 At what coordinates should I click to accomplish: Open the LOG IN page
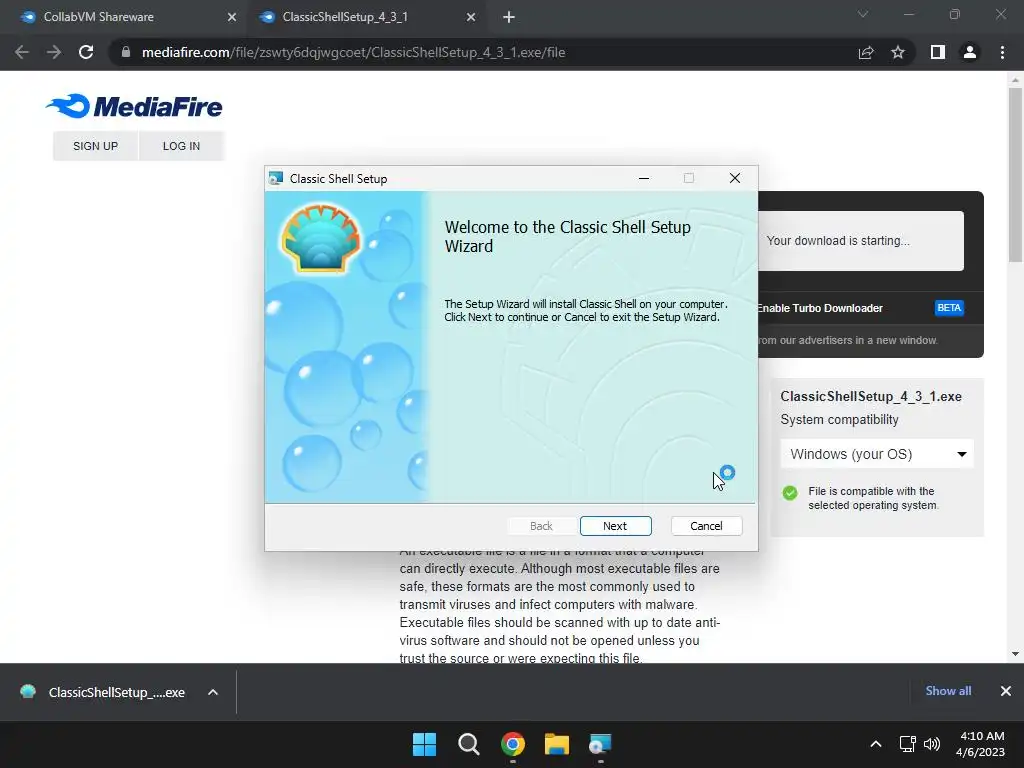pos(182,146)
